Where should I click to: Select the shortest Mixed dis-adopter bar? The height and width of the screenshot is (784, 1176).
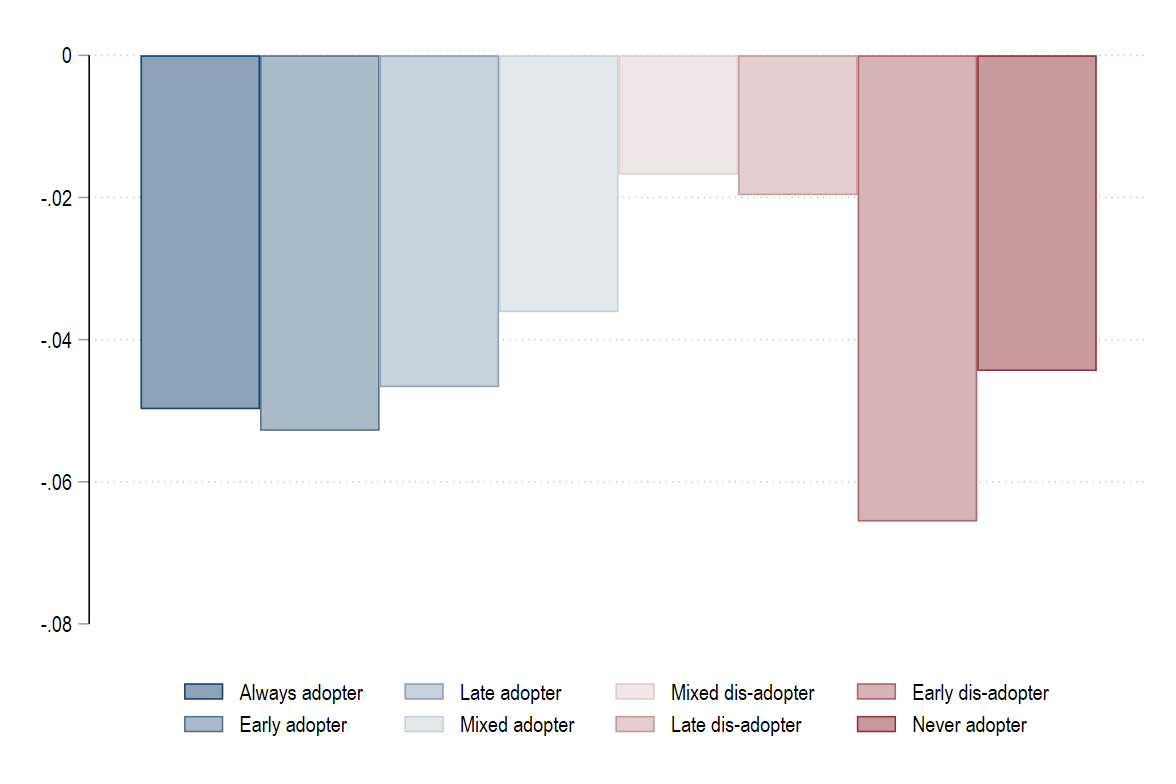678,115
